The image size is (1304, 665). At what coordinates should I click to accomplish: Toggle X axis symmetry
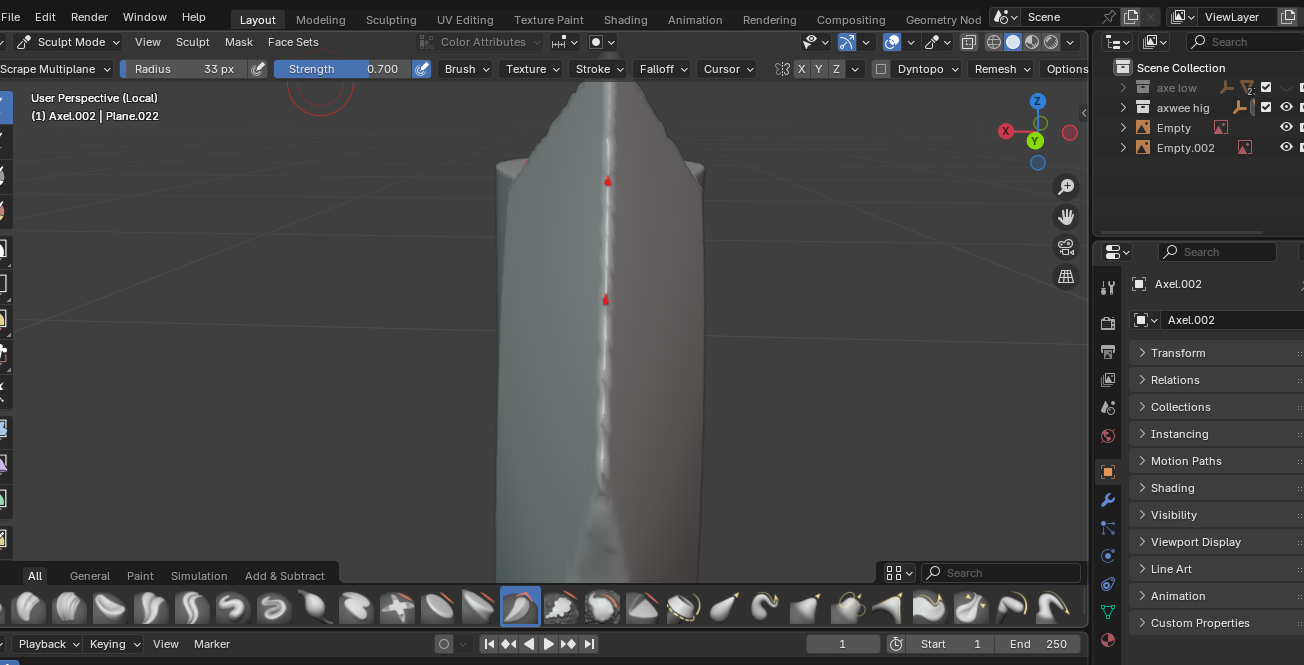tap(802, 69)
